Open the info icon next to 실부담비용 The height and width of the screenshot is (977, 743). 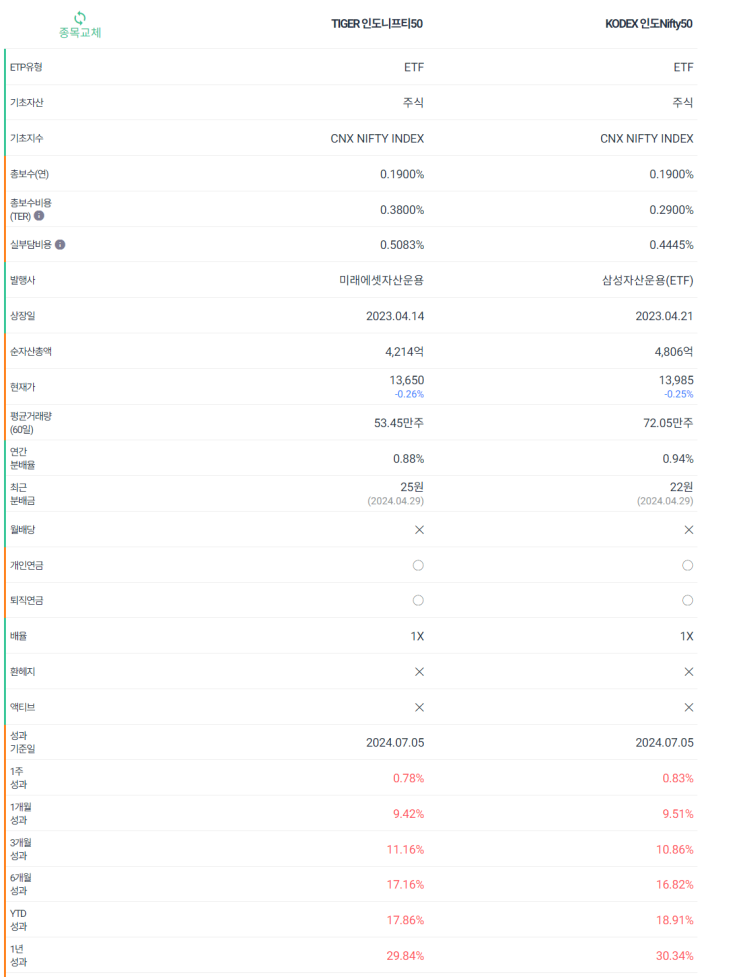pyautogui.click(x=60, y=244)
